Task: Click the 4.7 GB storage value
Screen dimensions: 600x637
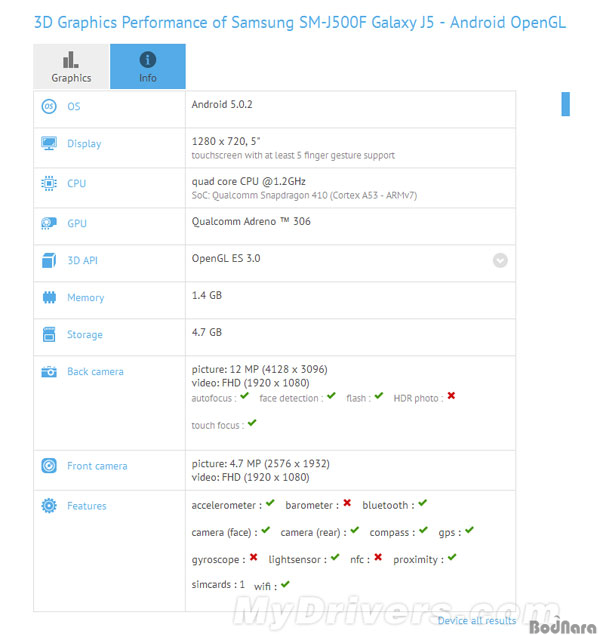Action: tap(207, 332)
